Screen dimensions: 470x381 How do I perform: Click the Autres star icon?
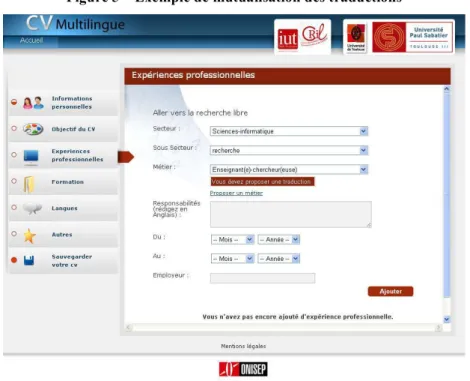point(29,236)
